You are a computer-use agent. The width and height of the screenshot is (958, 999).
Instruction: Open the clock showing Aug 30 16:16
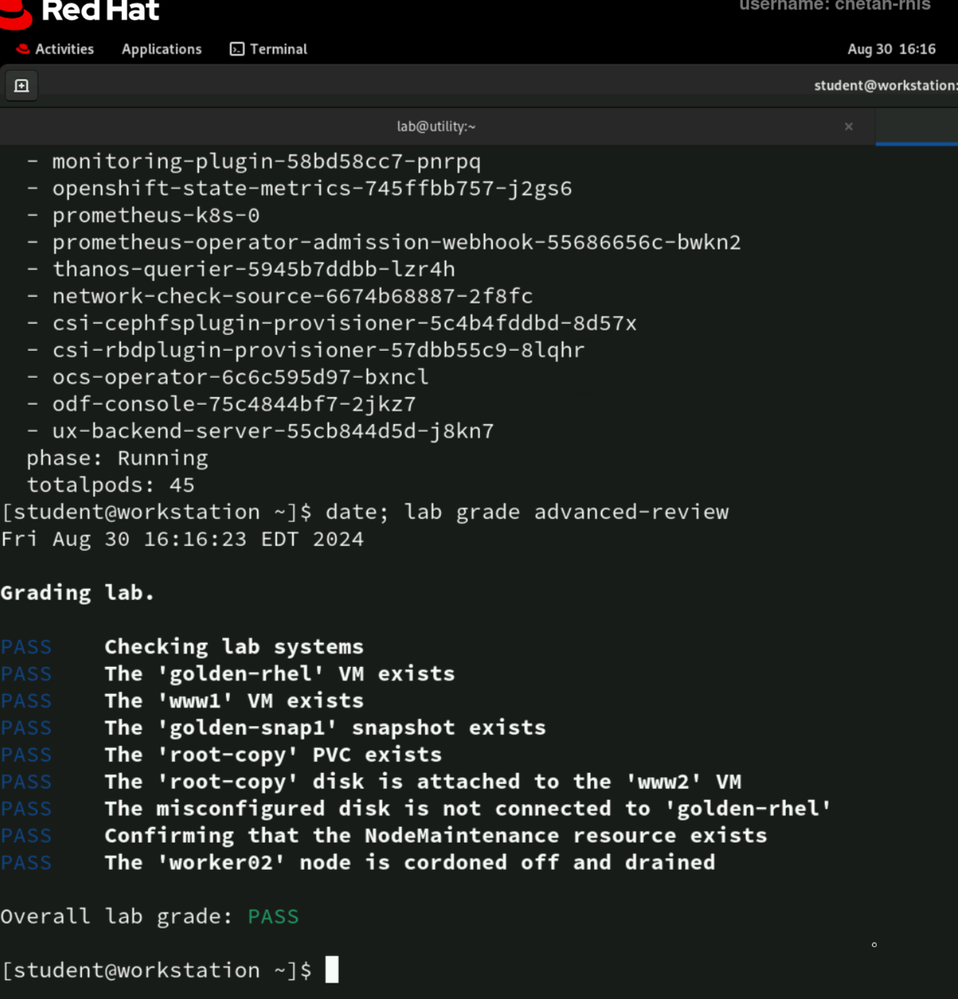pyautogui.click(x=891, y=49)
